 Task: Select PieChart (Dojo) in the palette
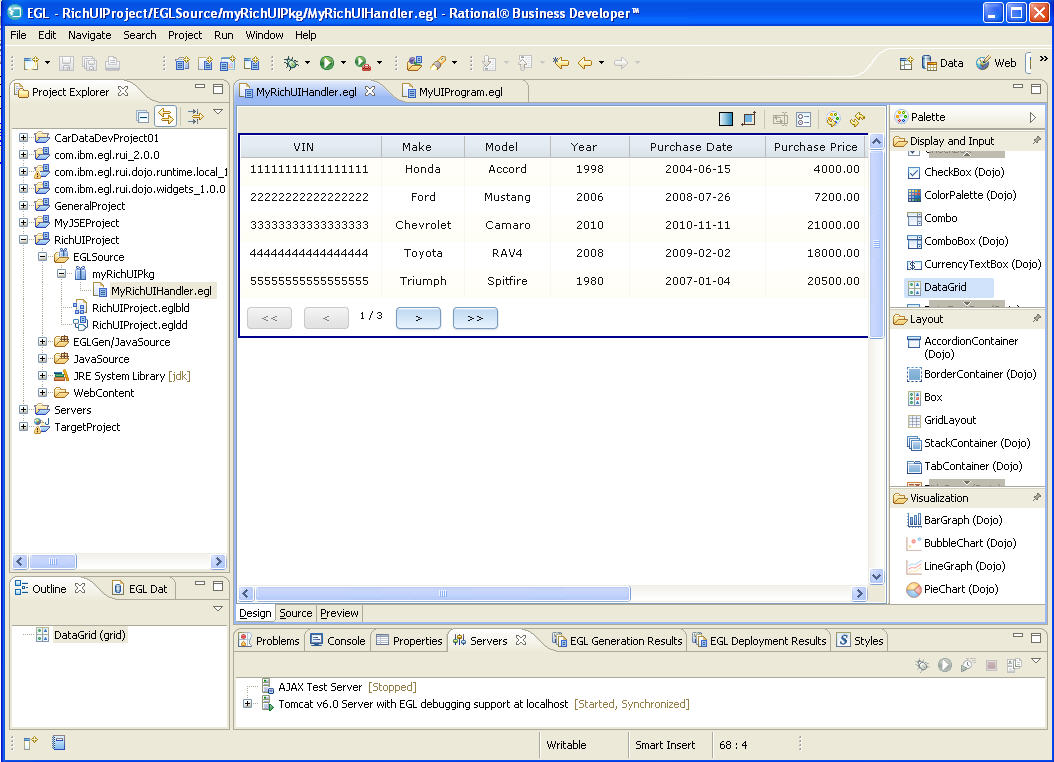(952, 589)
